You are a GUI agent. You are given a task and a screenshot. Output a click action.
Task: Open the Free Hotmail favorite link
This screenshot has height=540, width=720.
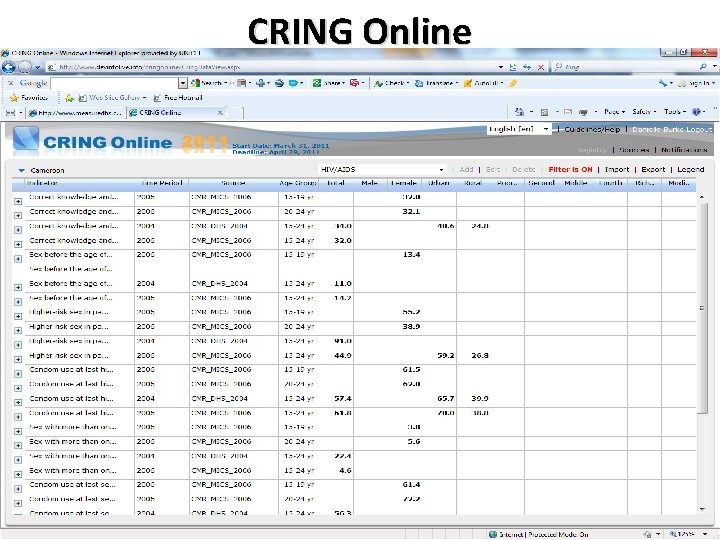pyautogui.click(x=178, y=98)
